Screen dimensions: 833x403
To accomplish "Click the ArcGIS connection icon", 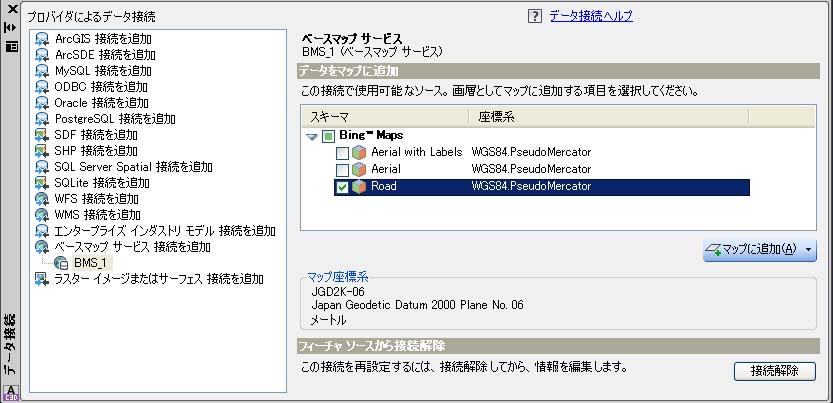I will click(x=42, y=39).
